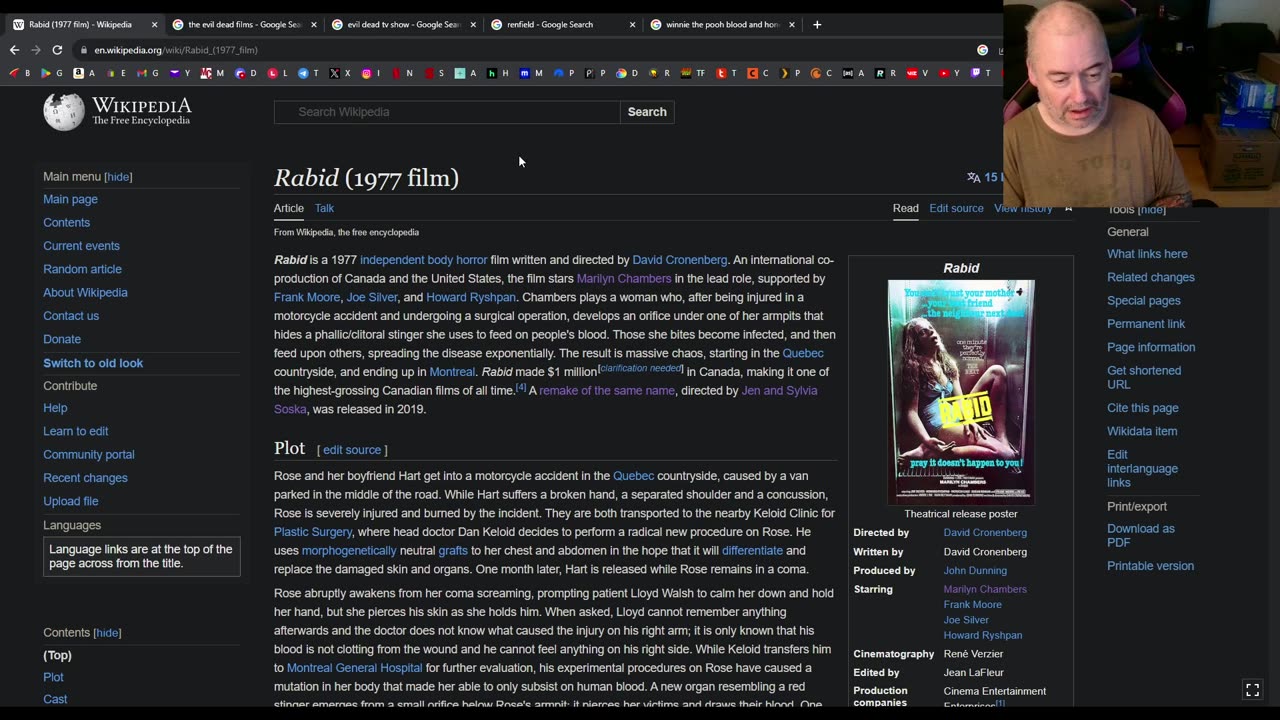The height and width of the screenshot is (720, 1280).
Task: Click the Wikipedia globe logo
Action: 64,112
